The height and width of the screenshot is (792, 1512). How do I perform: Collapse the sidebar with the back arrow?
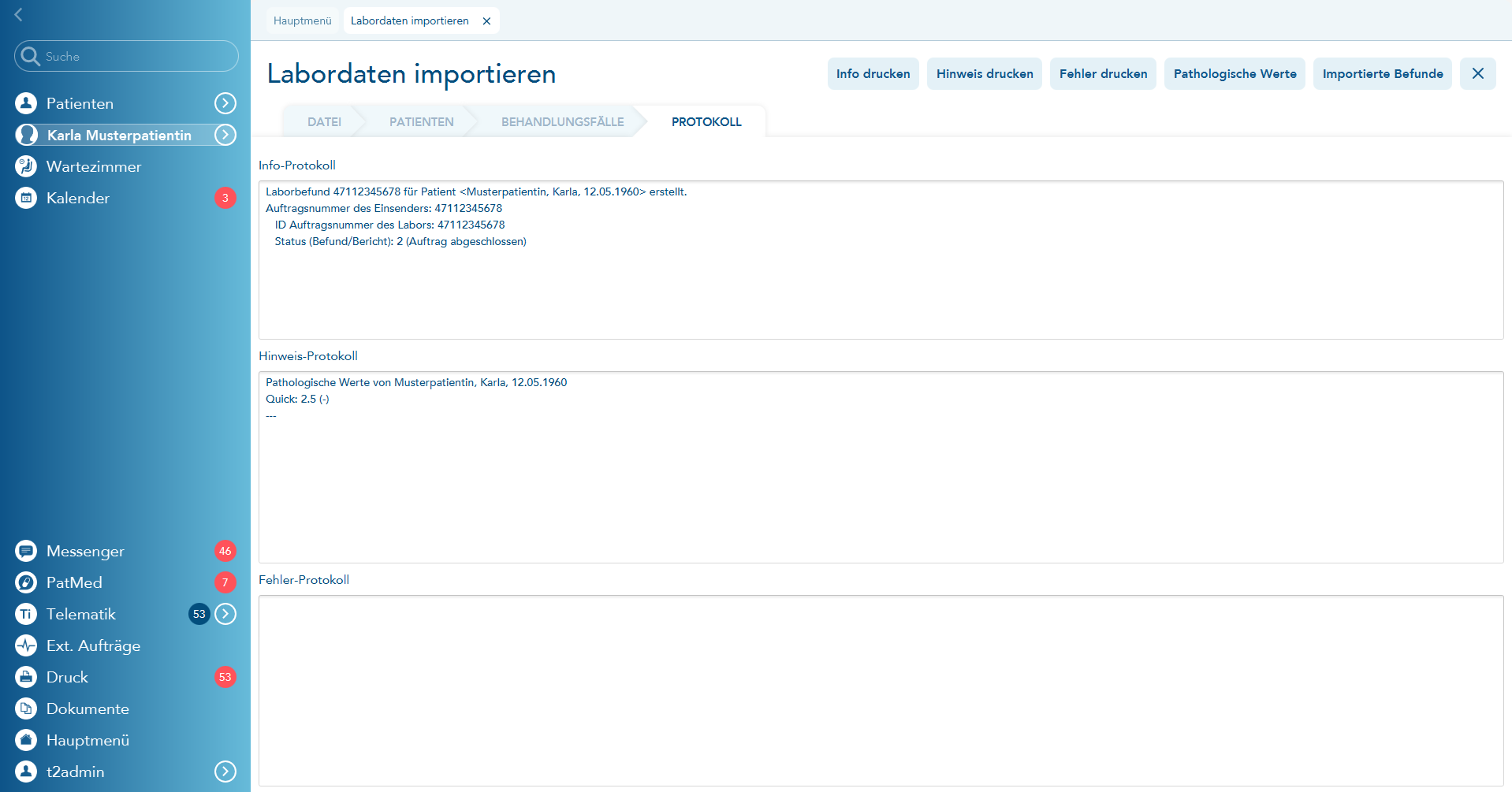pos(18,15)
